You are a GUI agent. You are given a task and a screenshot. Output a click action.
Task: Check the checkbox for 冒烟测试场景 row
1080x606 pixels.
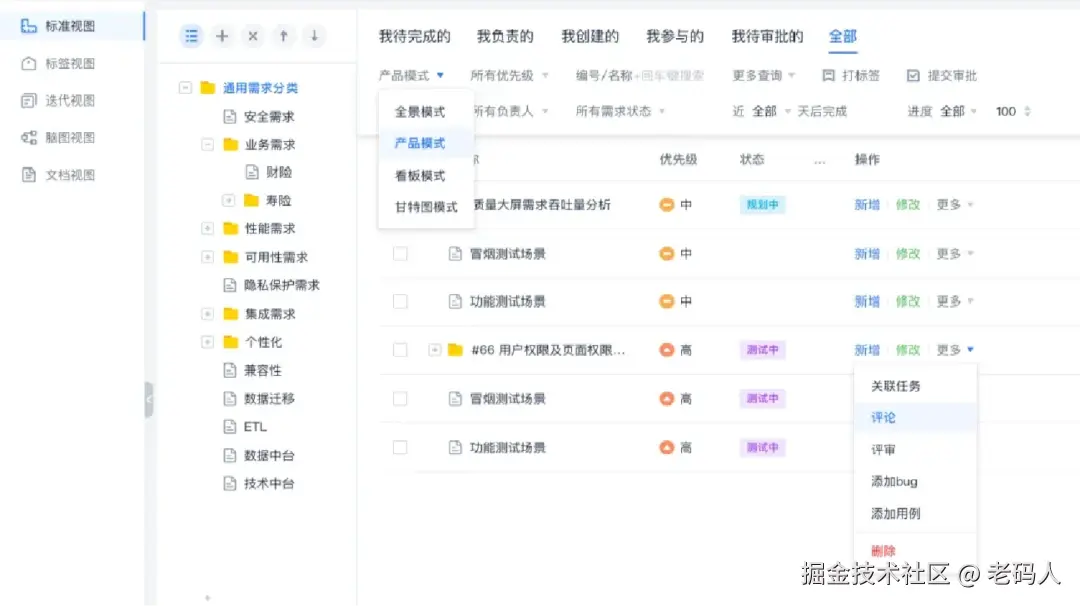pyautogui.click(x=400, y=253)
